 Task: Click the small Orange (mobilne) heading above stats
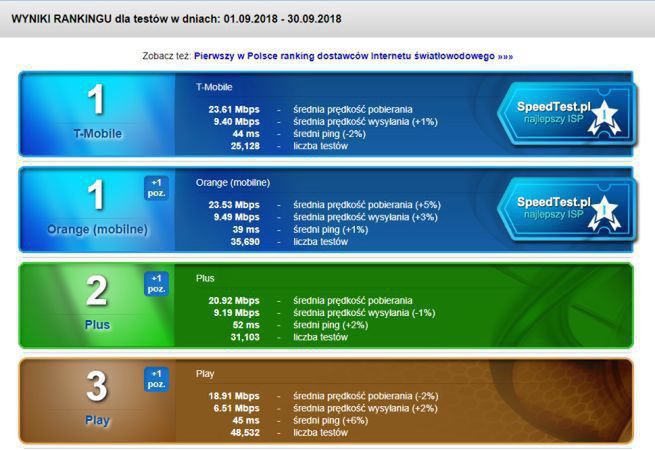click(x=233, y=183)
